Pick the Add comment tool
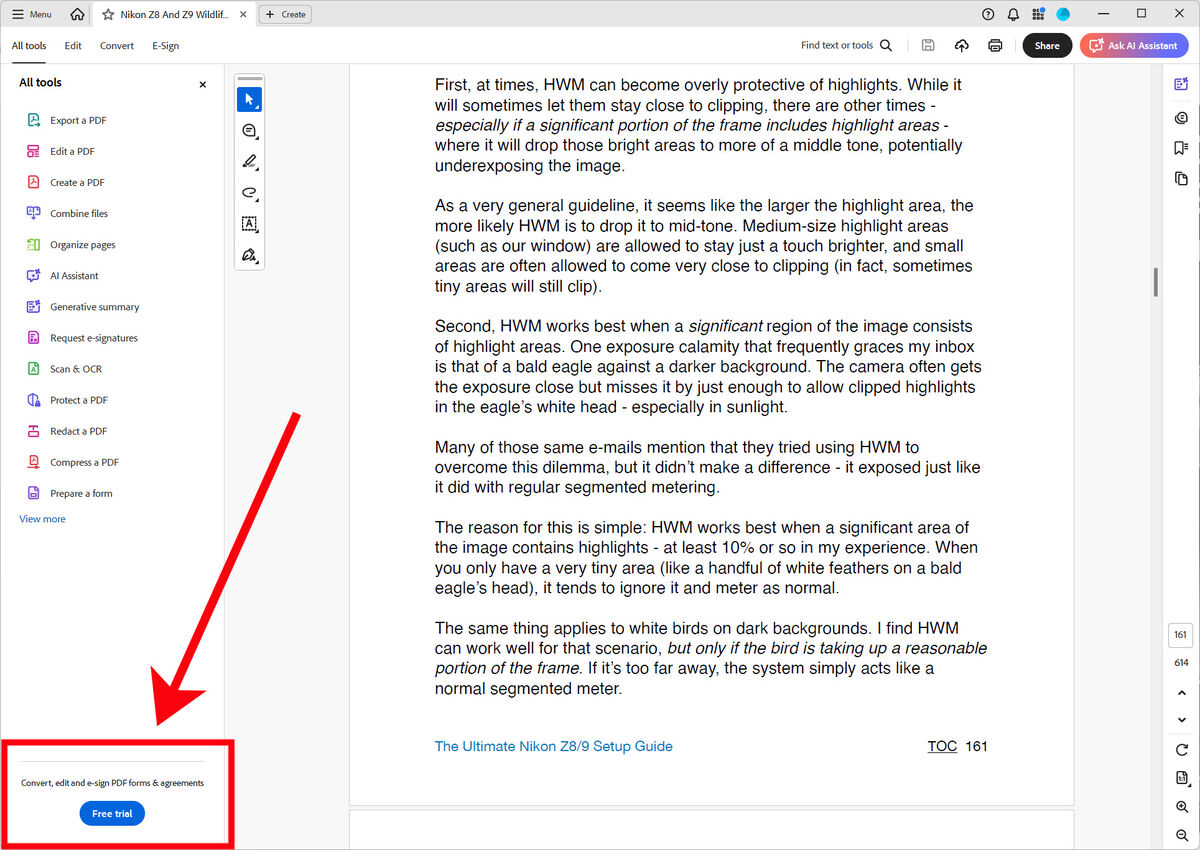Viewport: 1200px width, 850px height. [249, 131]
